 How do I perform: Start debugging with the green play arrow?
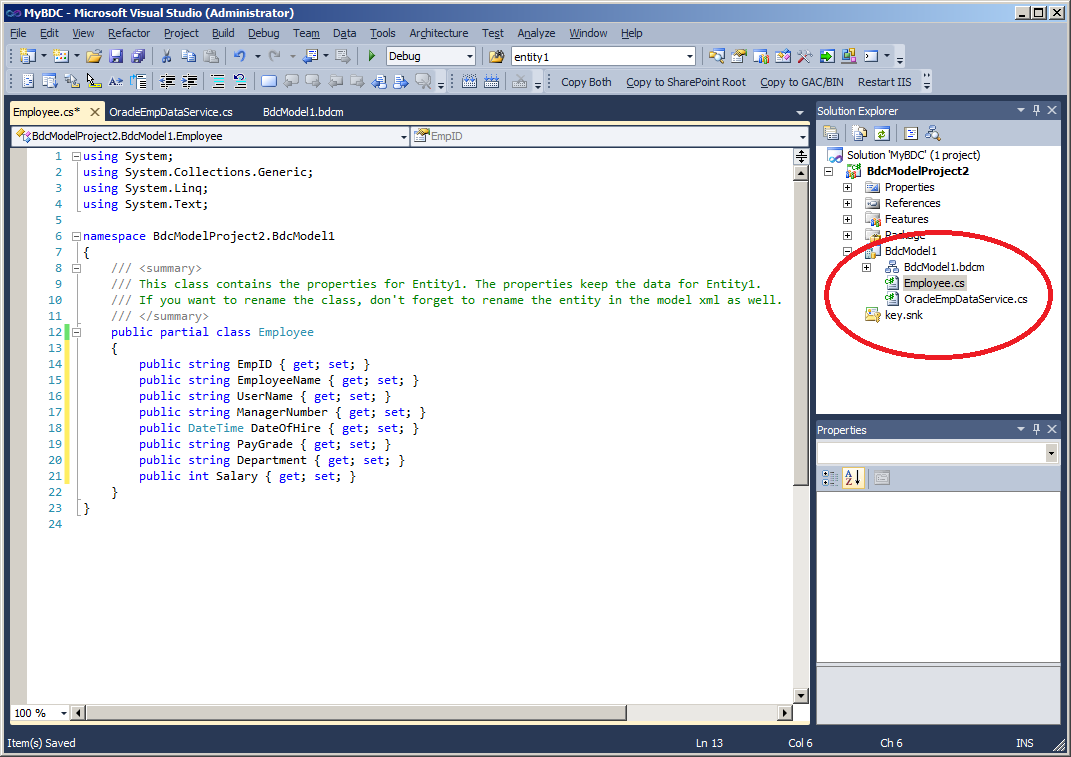pos(370,56)
